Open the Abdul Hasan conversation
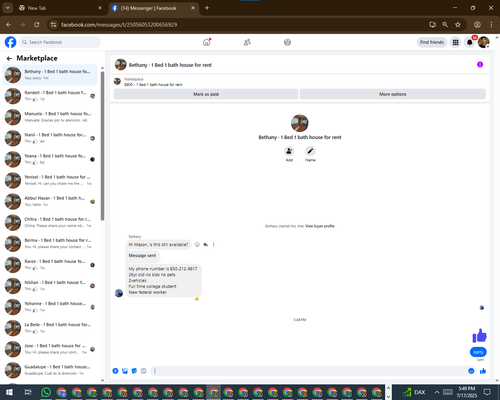Viewport: 500px width, 400px height. click(50, 201)
